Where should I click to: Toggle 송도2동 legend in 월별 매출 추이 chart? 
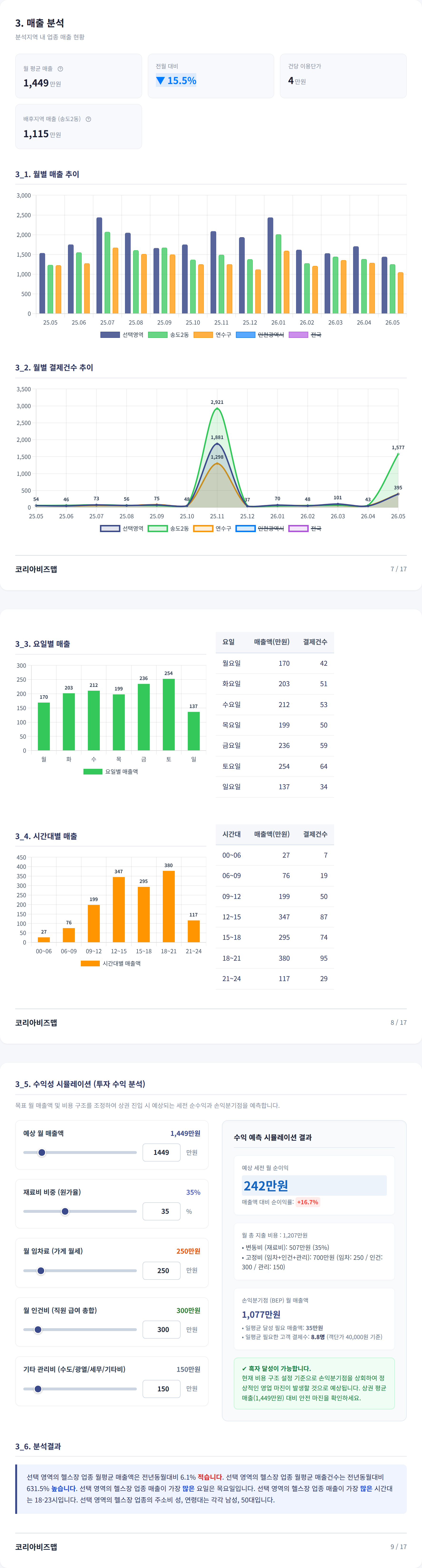coord(169,335)
